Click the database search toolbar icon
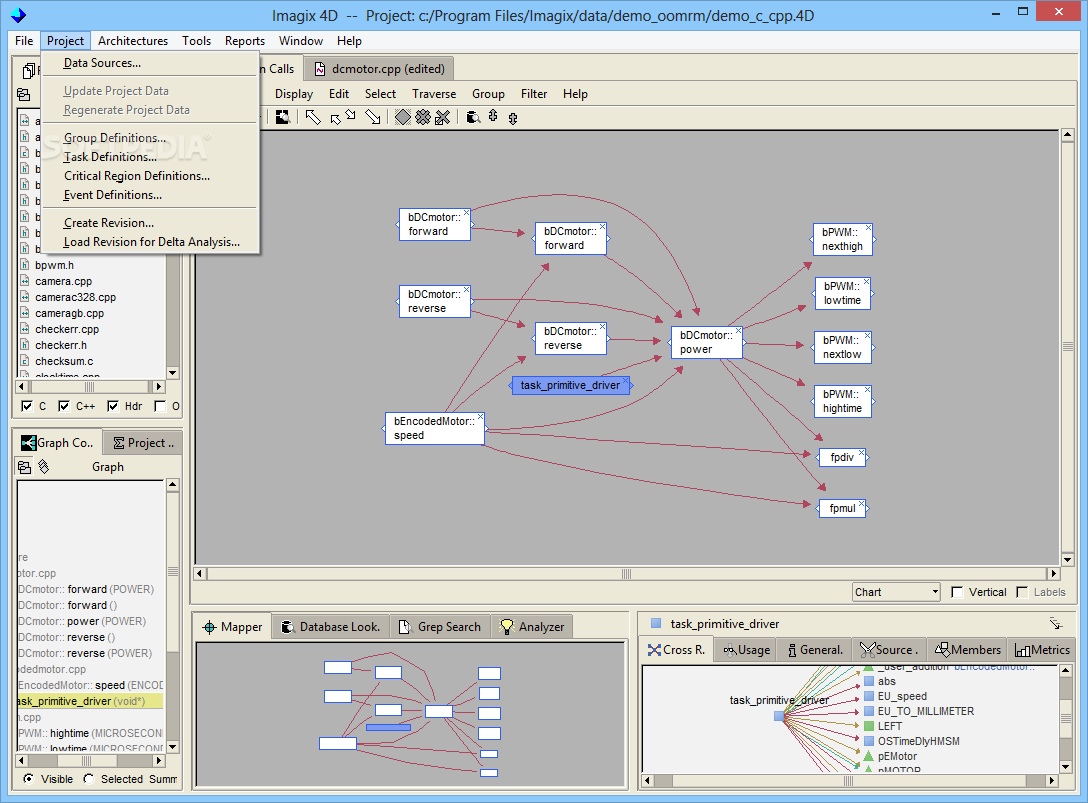This screenshot has height=803, width=1088. [x=473, y=117]
